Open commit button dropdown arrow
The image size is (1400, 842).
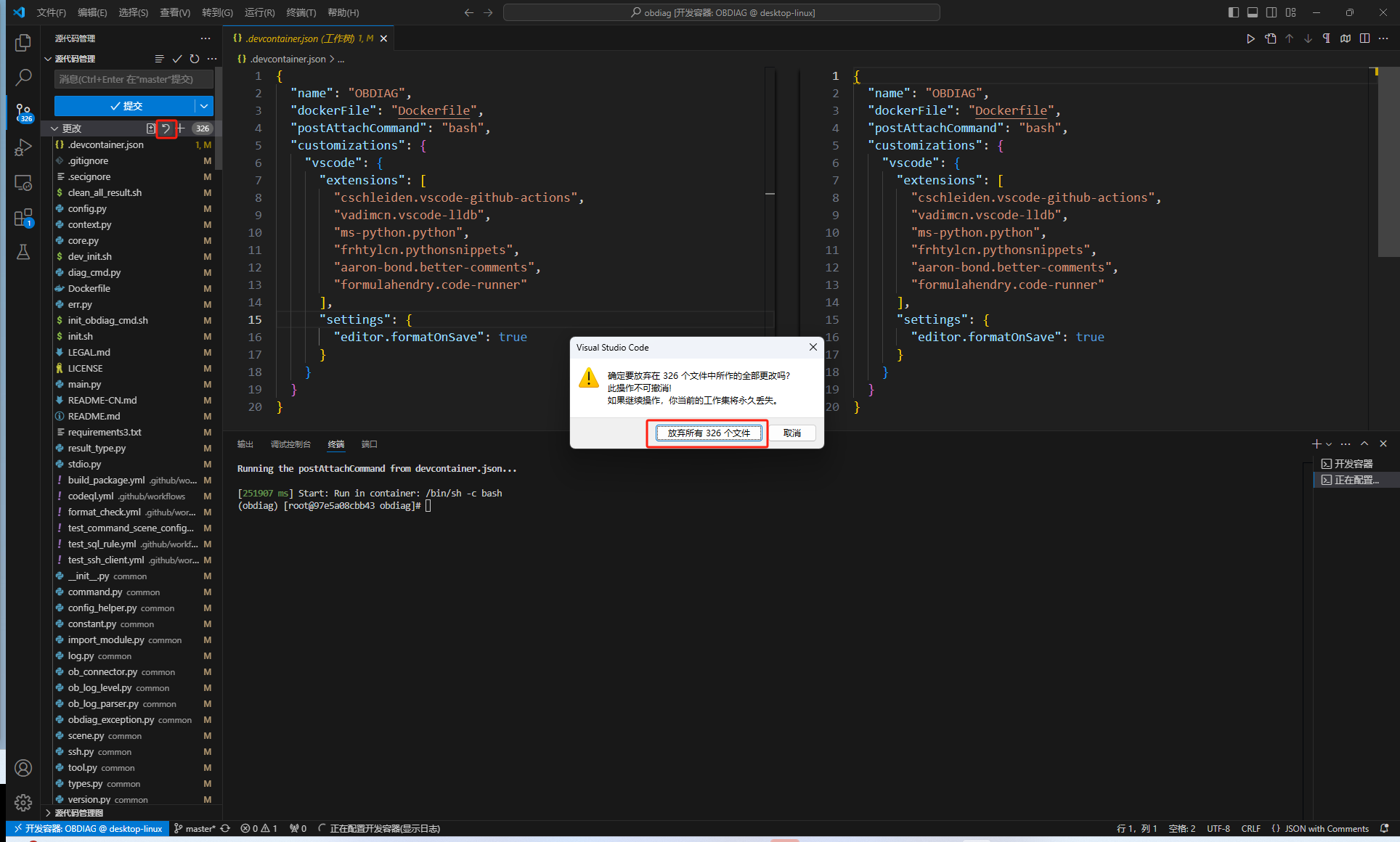205,106
